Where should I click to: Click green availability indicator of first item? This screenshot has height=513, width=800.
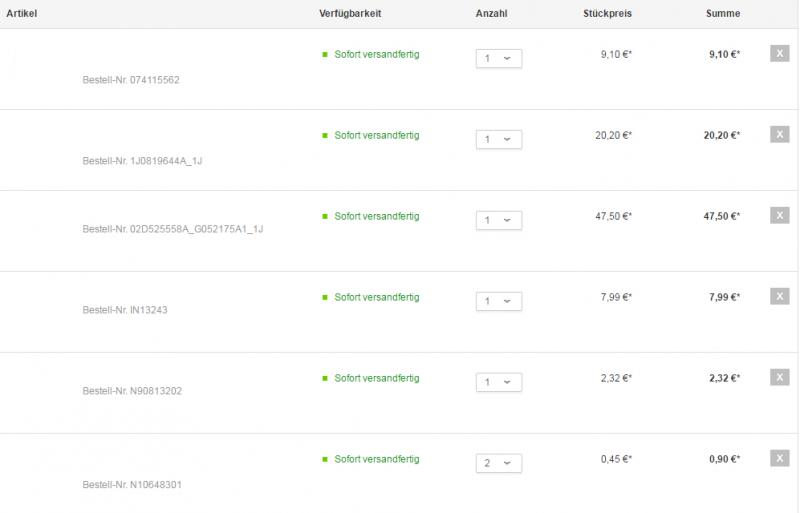point(325,55)
